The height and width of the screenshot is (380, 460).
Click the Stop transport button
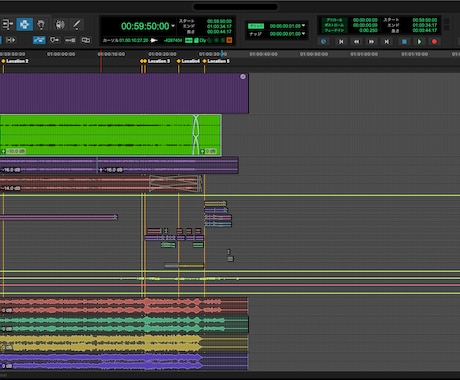(404, 42)
